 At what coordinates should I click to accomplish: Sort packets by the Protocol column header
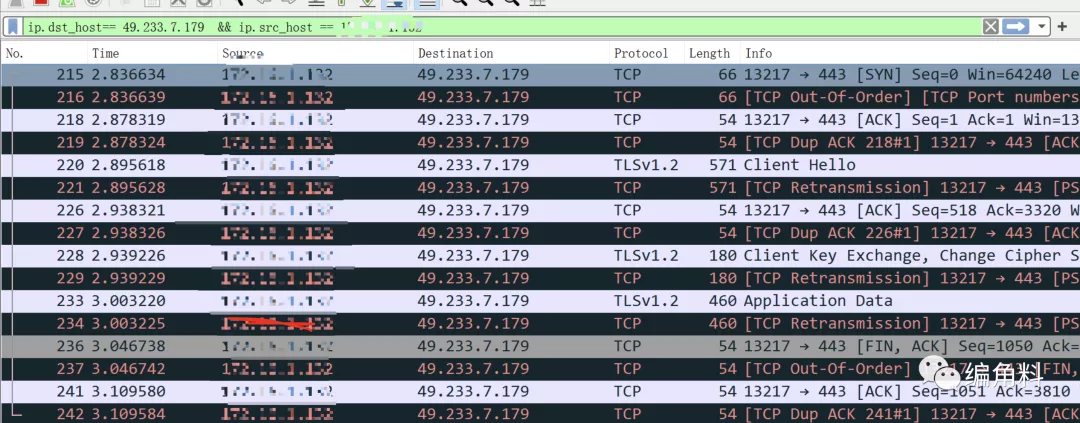[641, 53]
